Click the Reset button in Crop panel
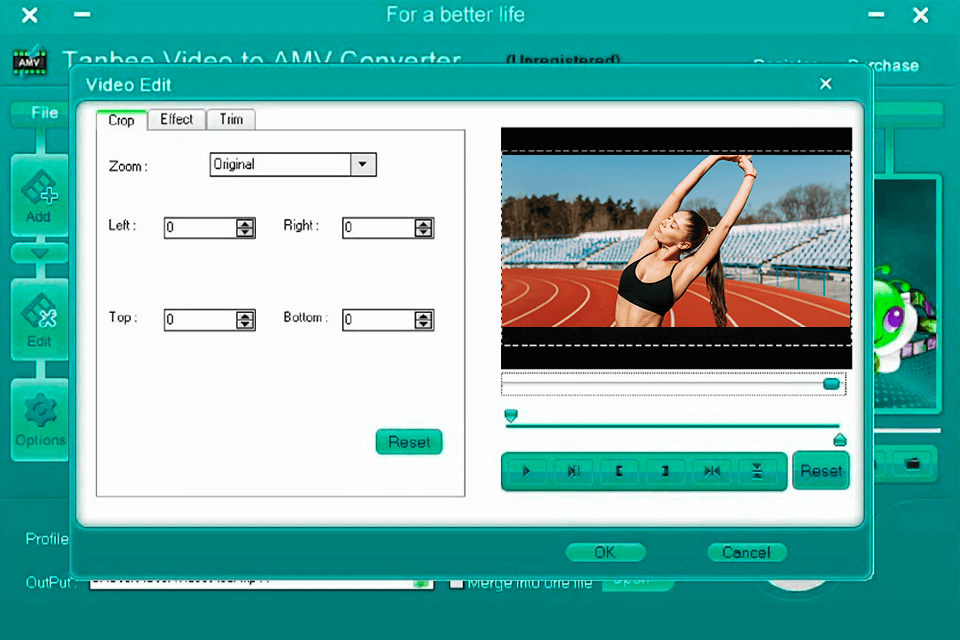960x640 pixels. tap(408, 442)
